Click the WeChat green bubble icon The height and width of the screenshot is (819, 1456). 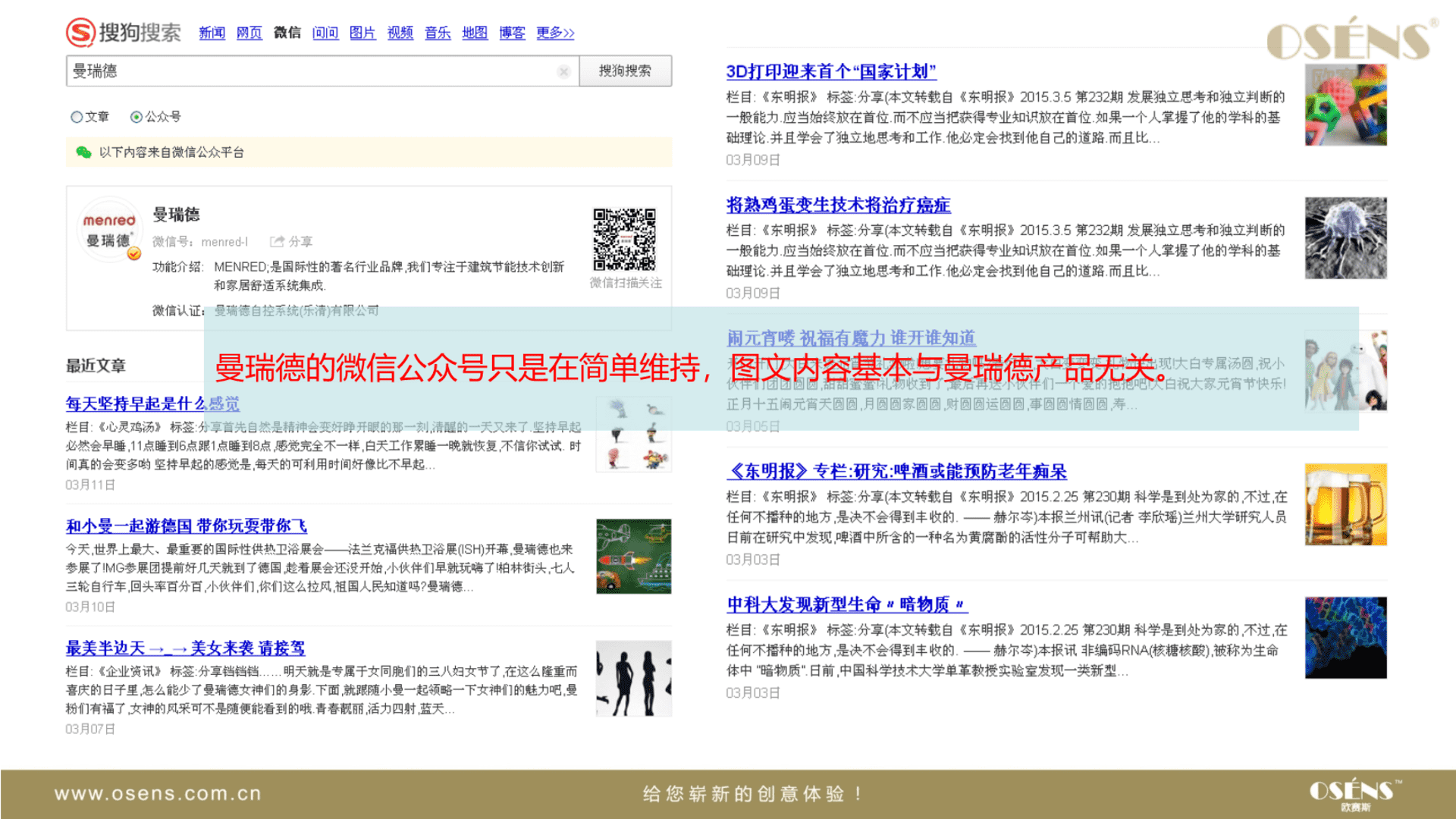(83, 152)
